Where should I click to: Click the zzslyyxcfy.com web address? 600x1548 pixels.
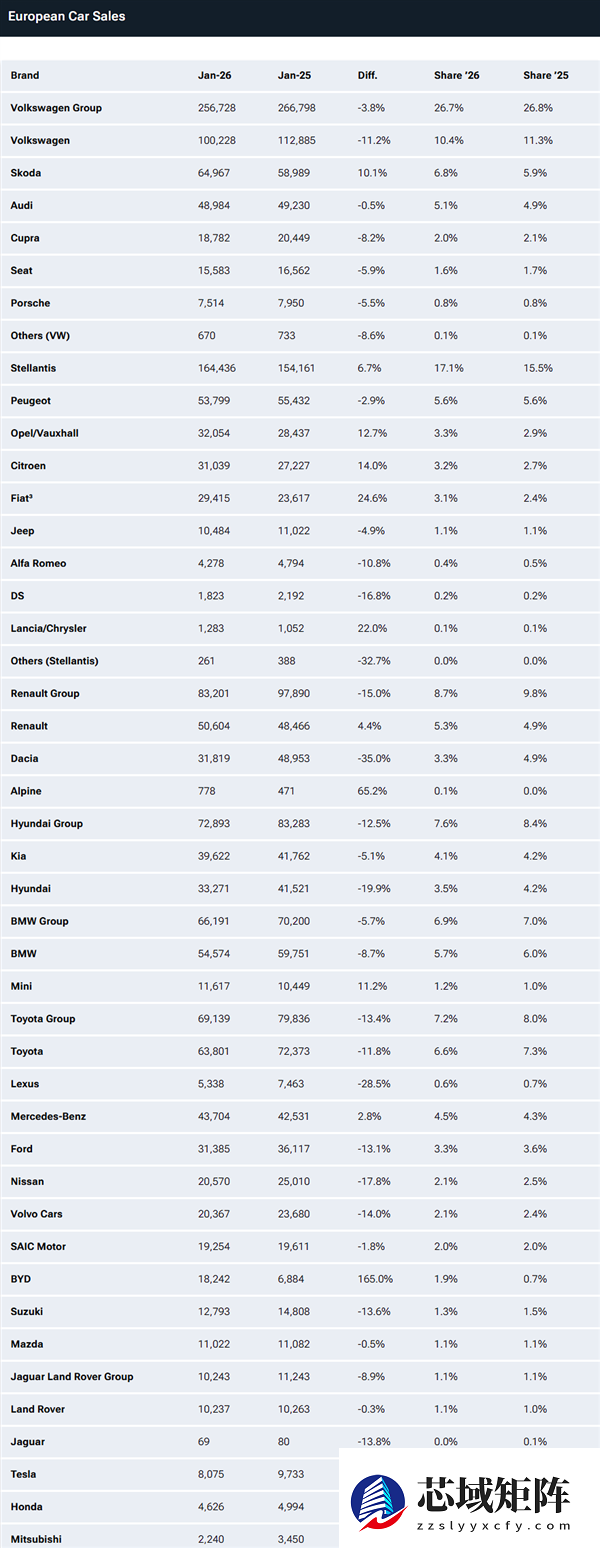[490, 1526]
